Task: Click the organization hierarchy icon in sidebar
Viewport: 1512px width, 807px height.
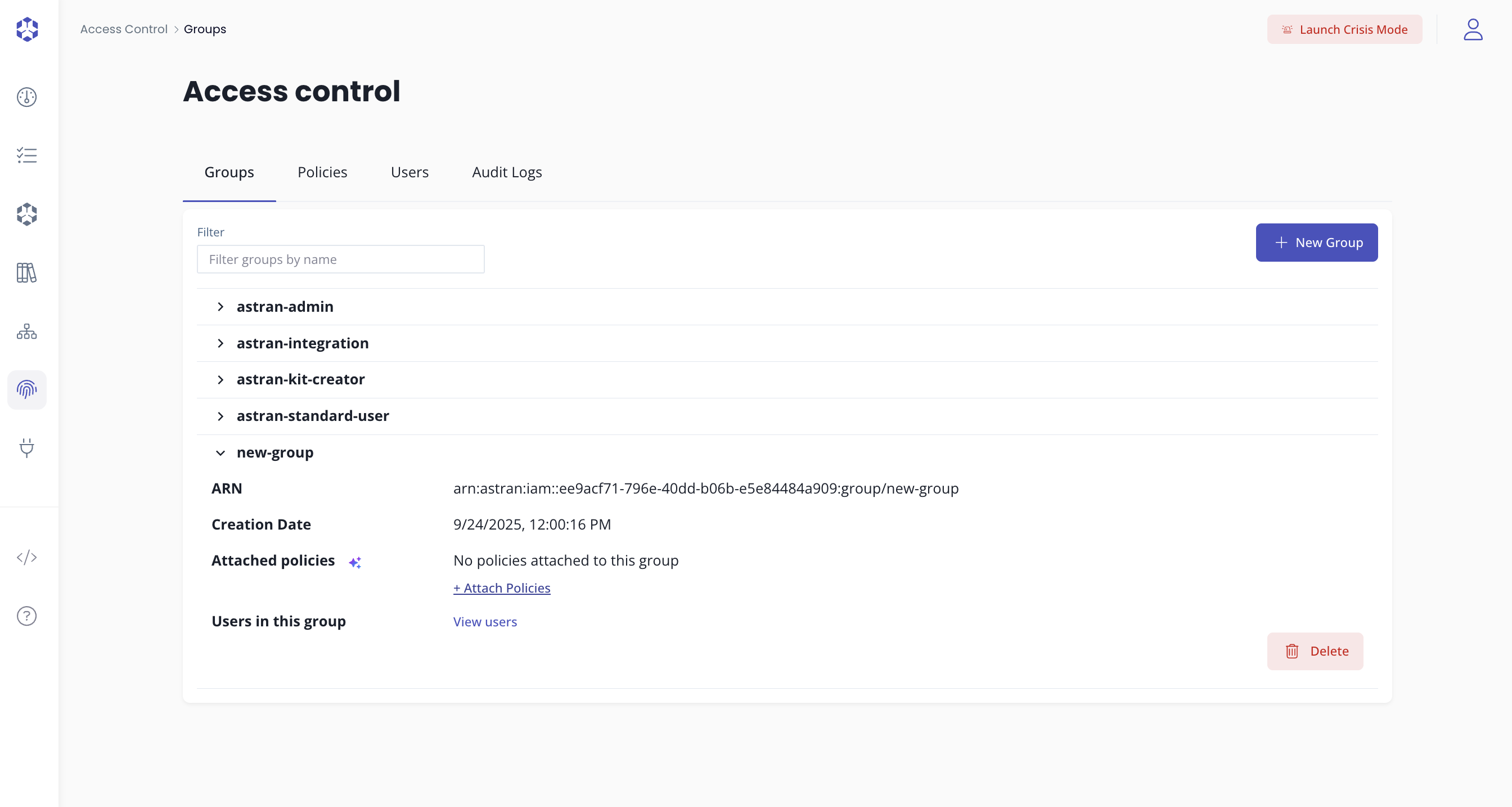Action: [x=26, y=331]
